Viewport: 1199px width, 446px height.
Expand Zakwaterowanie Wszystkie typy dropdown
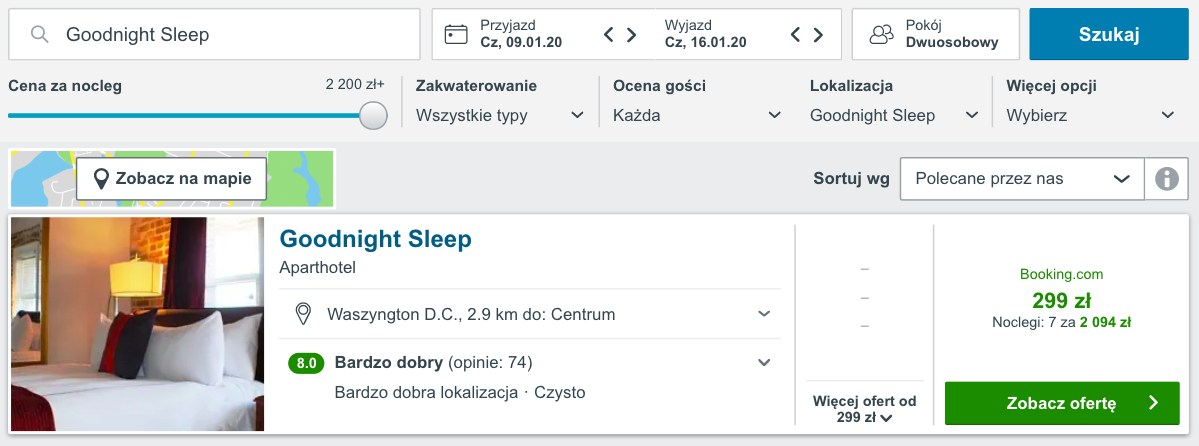(500, 116)
